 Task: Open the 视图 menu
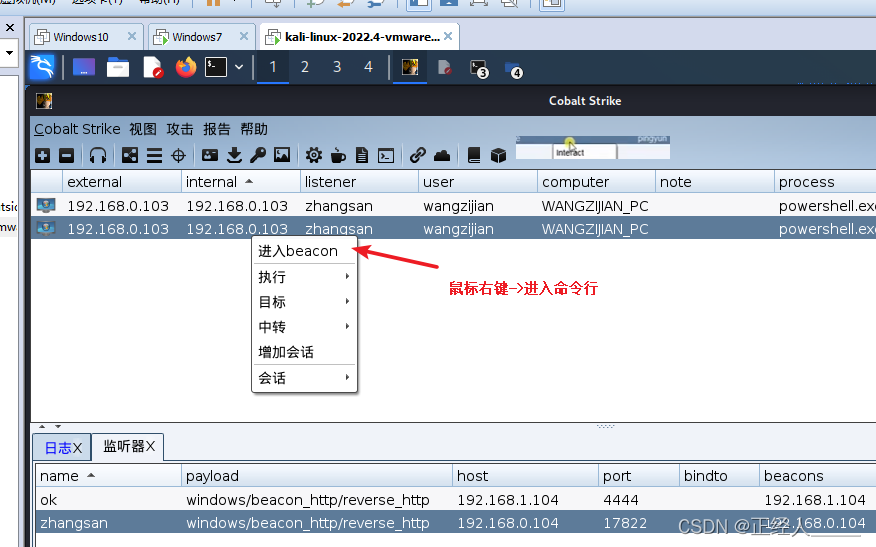(x=143, y=129)
